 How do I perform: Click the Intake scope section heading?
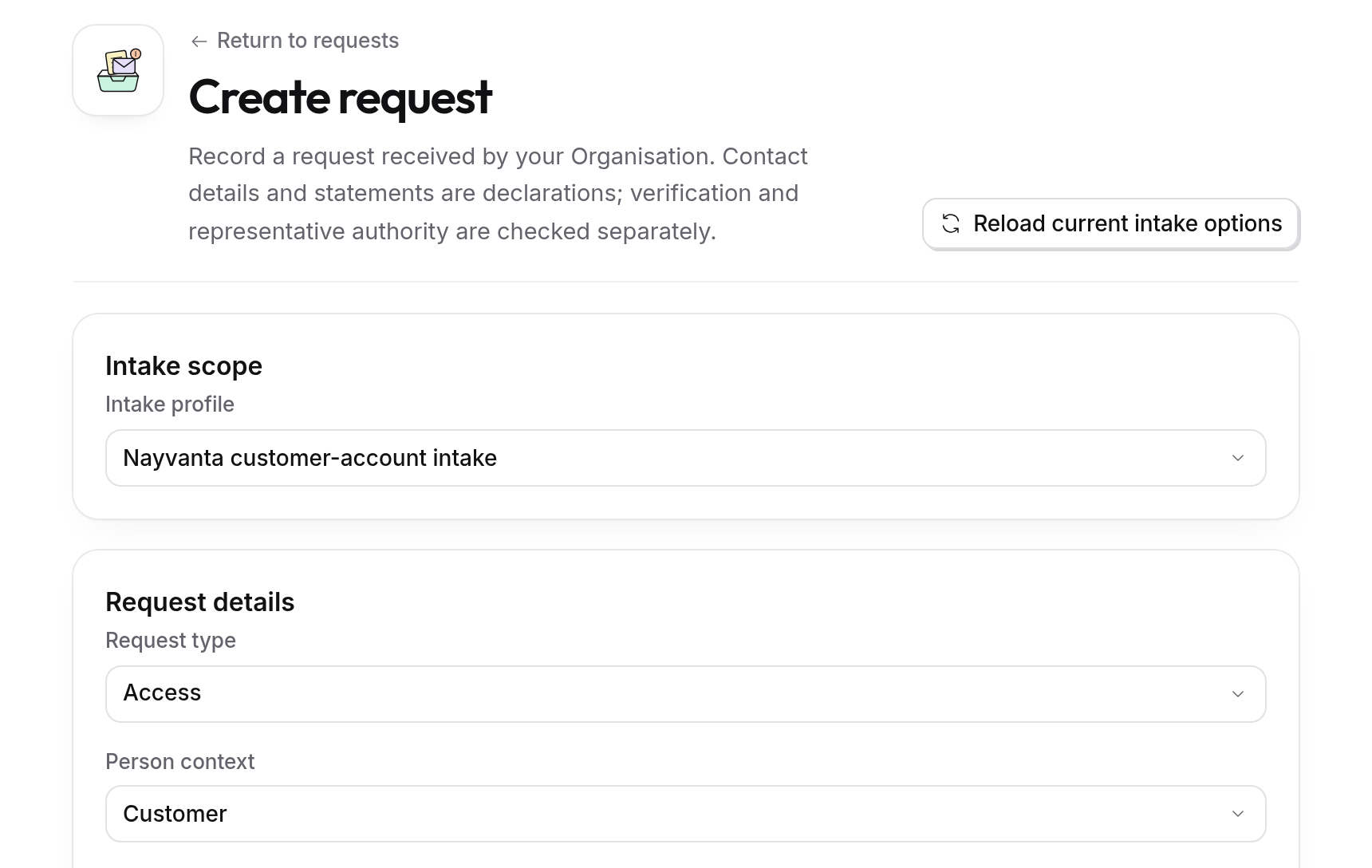click(183, 366)
